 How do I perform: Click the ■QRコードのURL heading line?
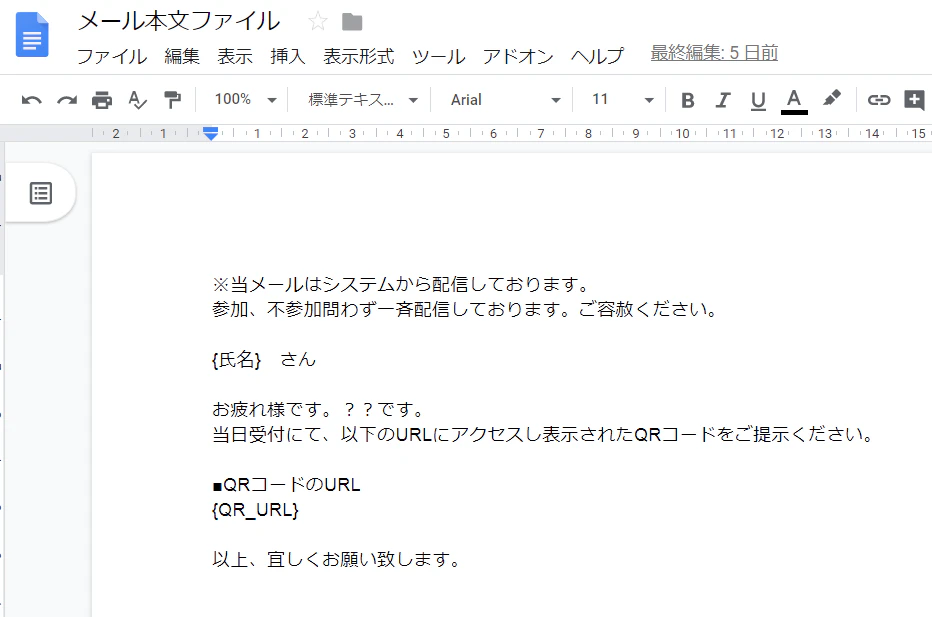point(286,485)
